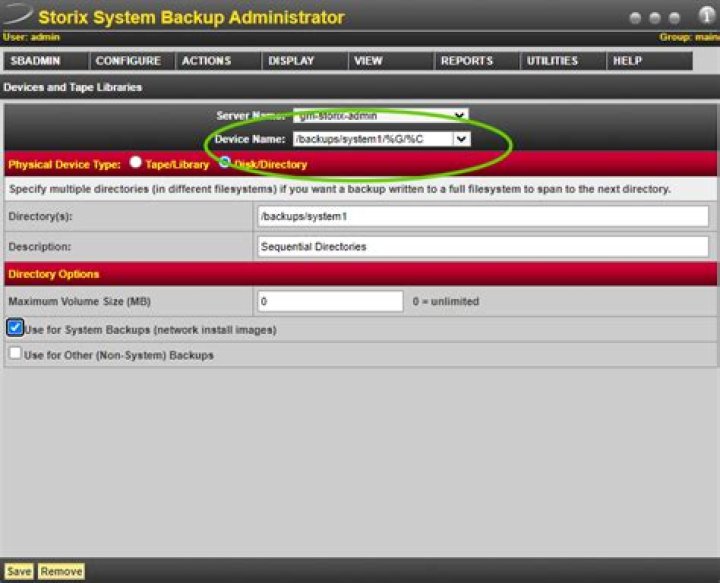Click the Maximum Volume Size field
The width and height of the screenshot is (720, 583).
coord(330,301)
